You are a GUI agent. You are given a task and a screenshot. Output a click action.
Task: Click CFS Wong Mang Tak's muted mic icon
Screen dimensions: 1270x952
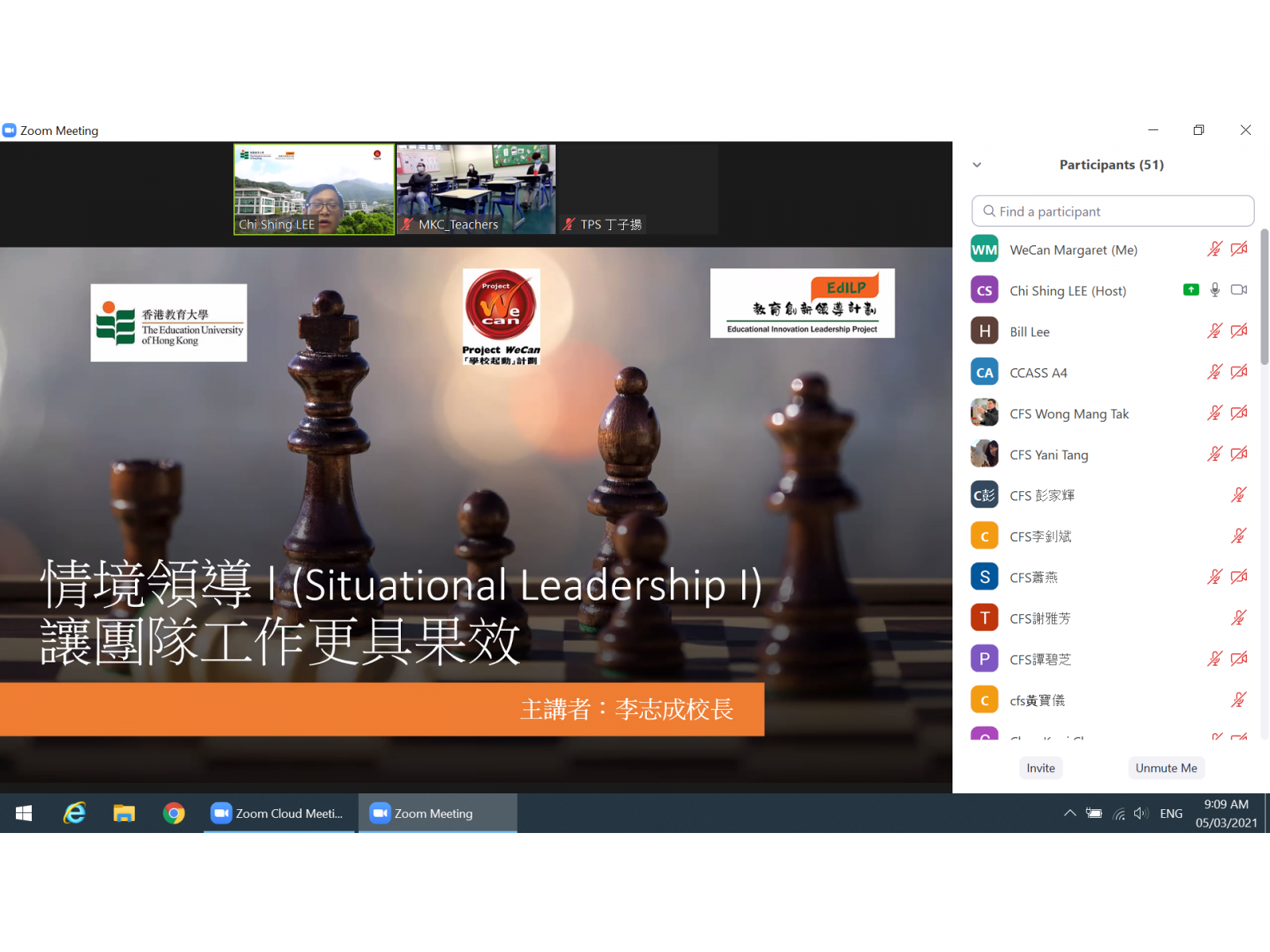click(x=1214, y=413)
